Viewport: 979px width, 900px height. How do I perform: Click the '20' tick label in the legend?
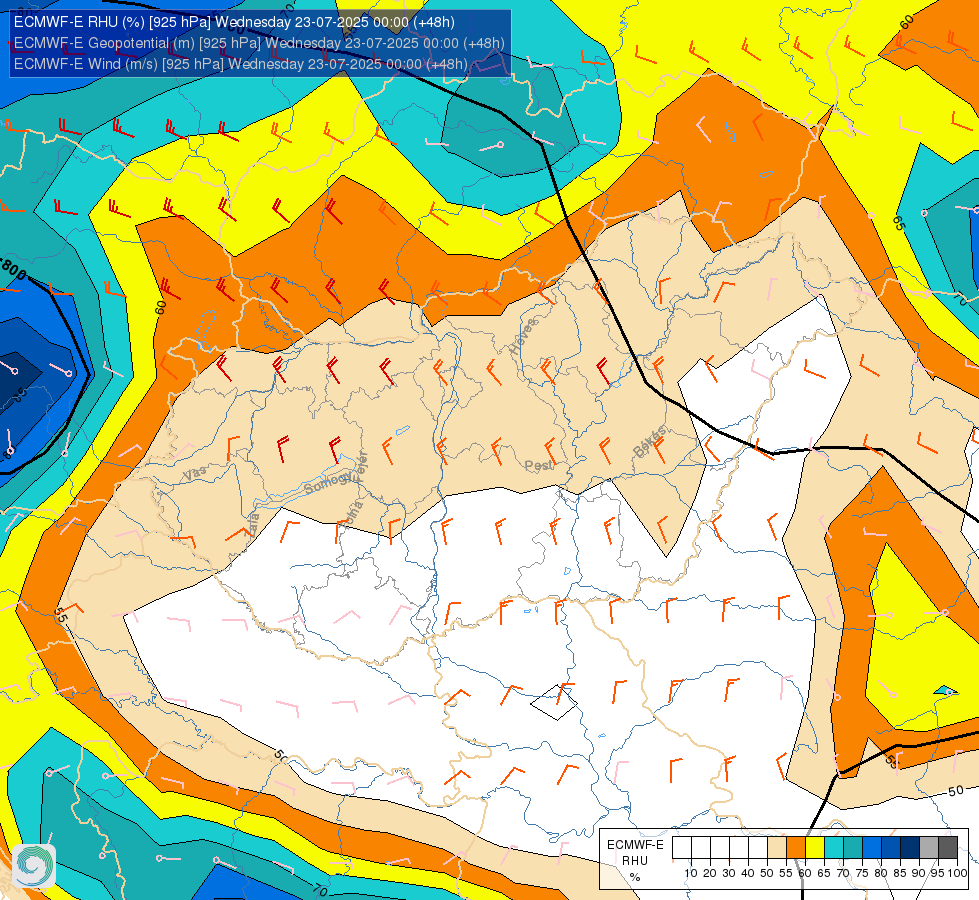tap(710, 873)
